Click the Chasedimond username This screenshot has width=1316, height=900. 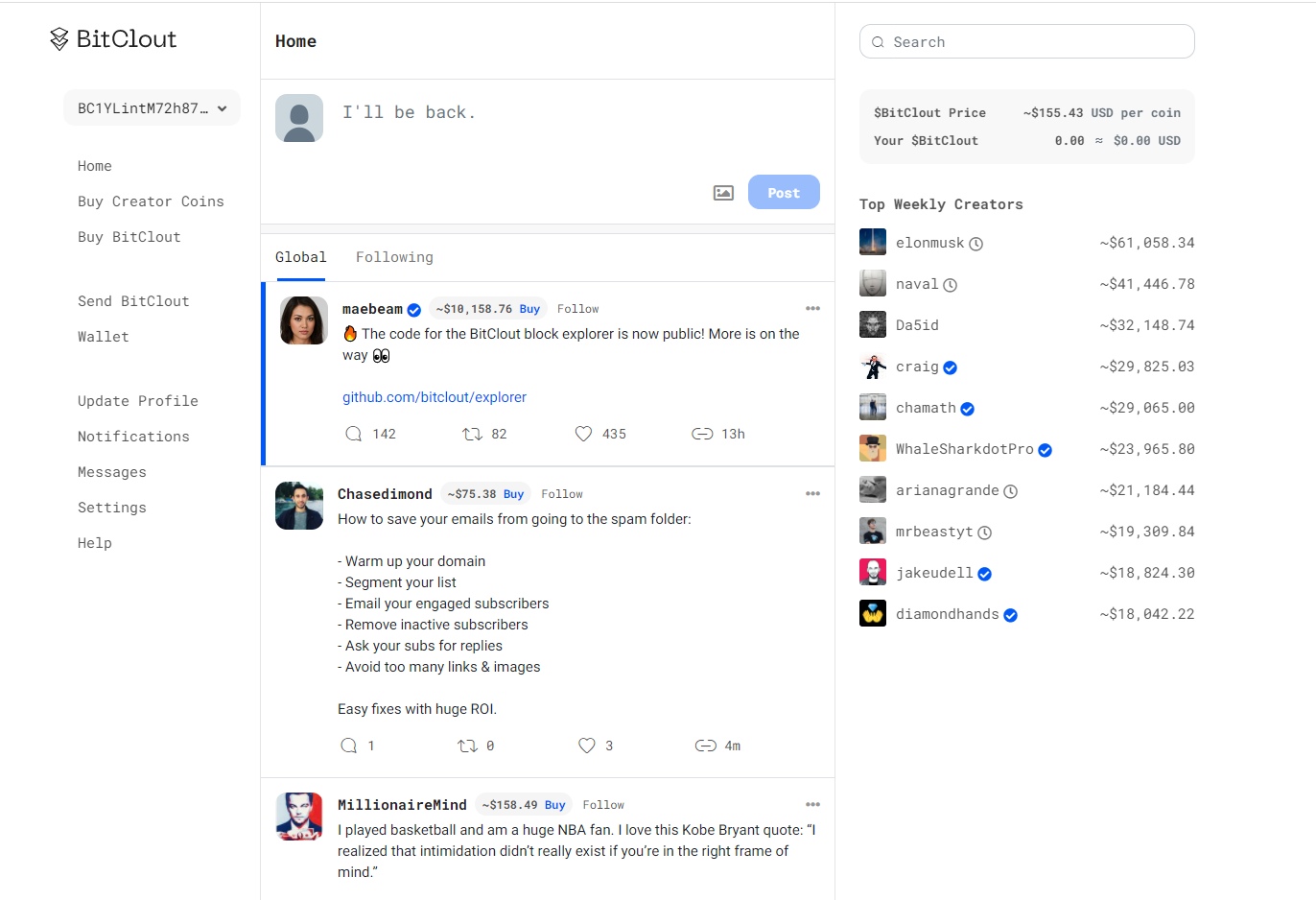pos(385,494)
